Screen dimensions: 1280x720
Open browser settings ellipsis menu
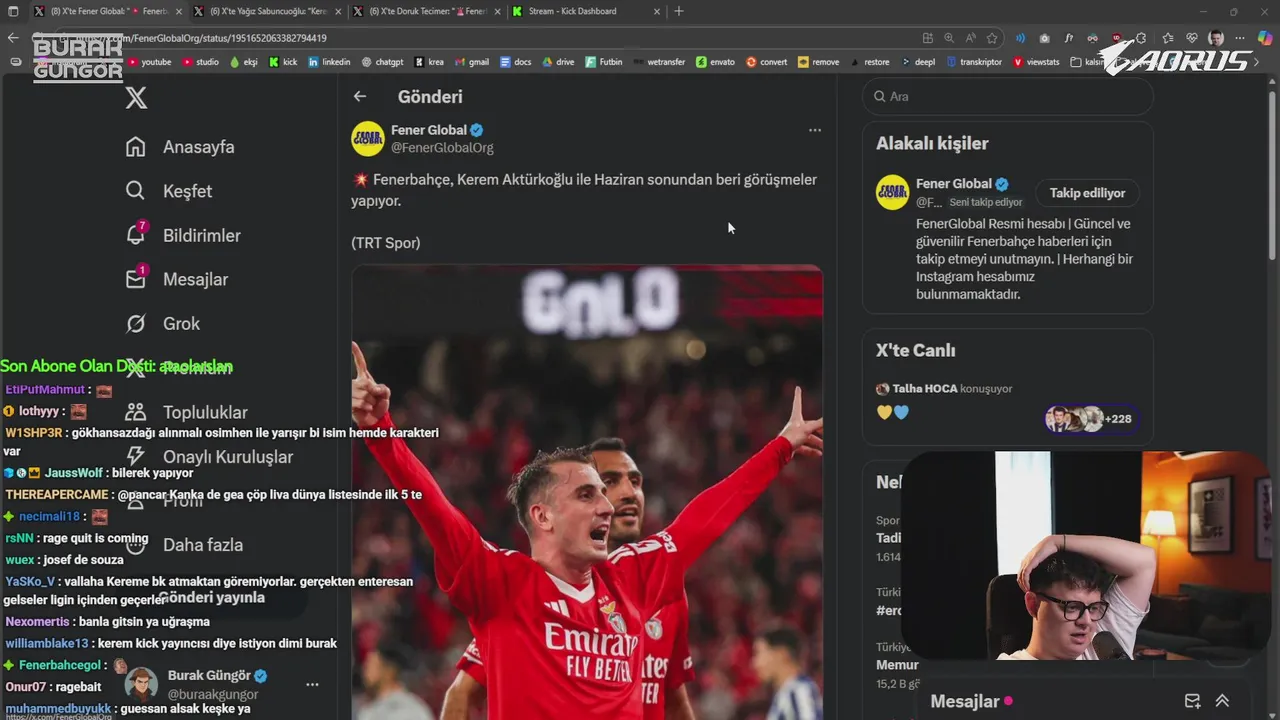[x=1241, y=38]
